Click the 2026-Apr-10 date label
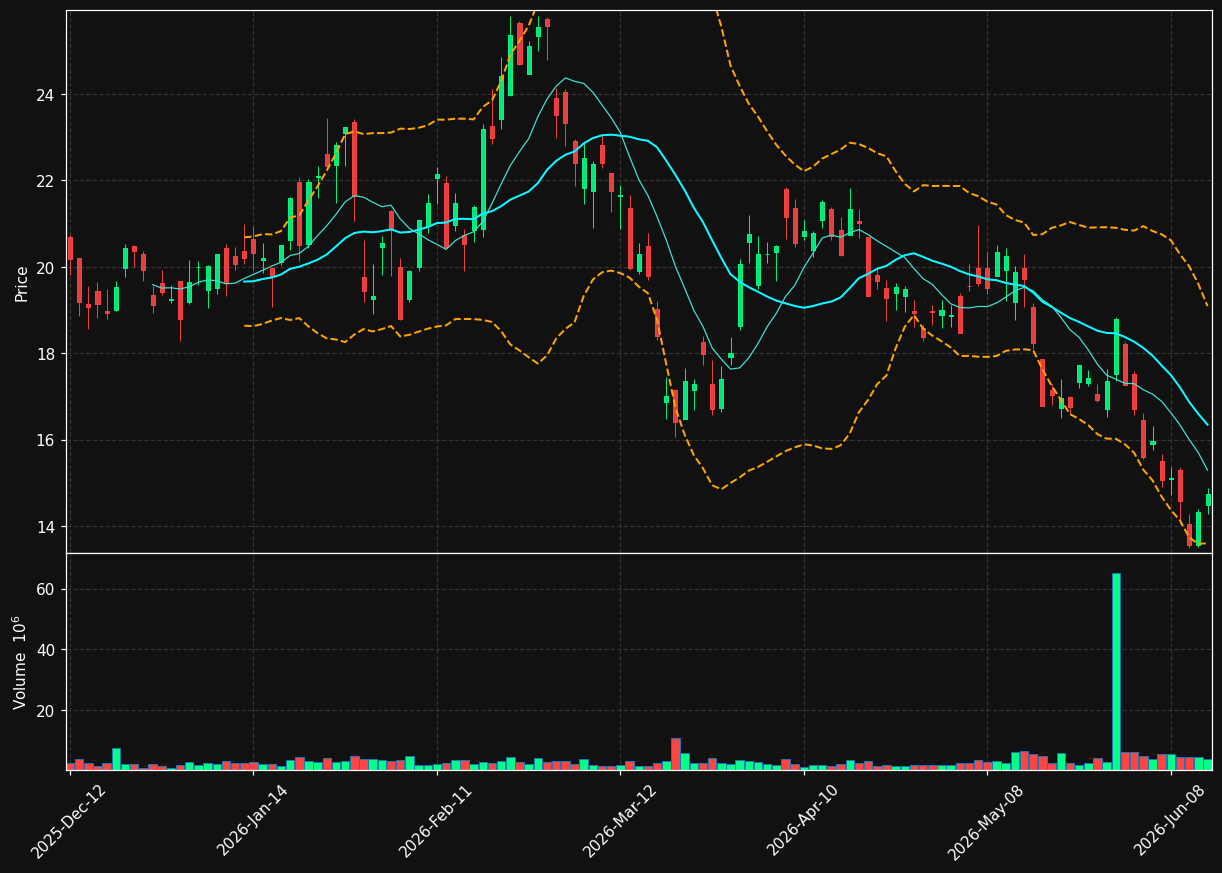 click(803, 821)
